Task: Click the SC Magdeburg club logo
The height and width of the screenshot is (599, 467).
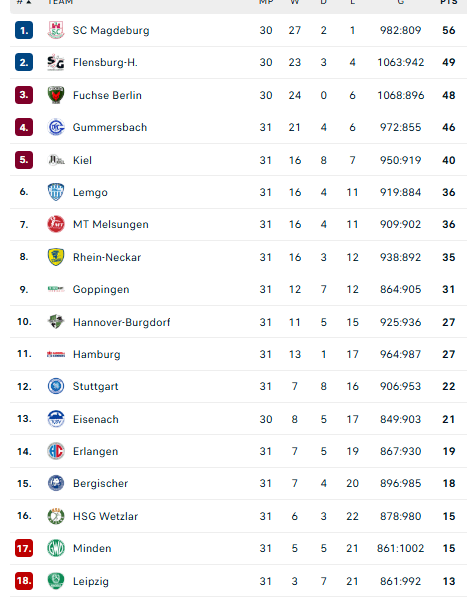Action: pos(56,30)
